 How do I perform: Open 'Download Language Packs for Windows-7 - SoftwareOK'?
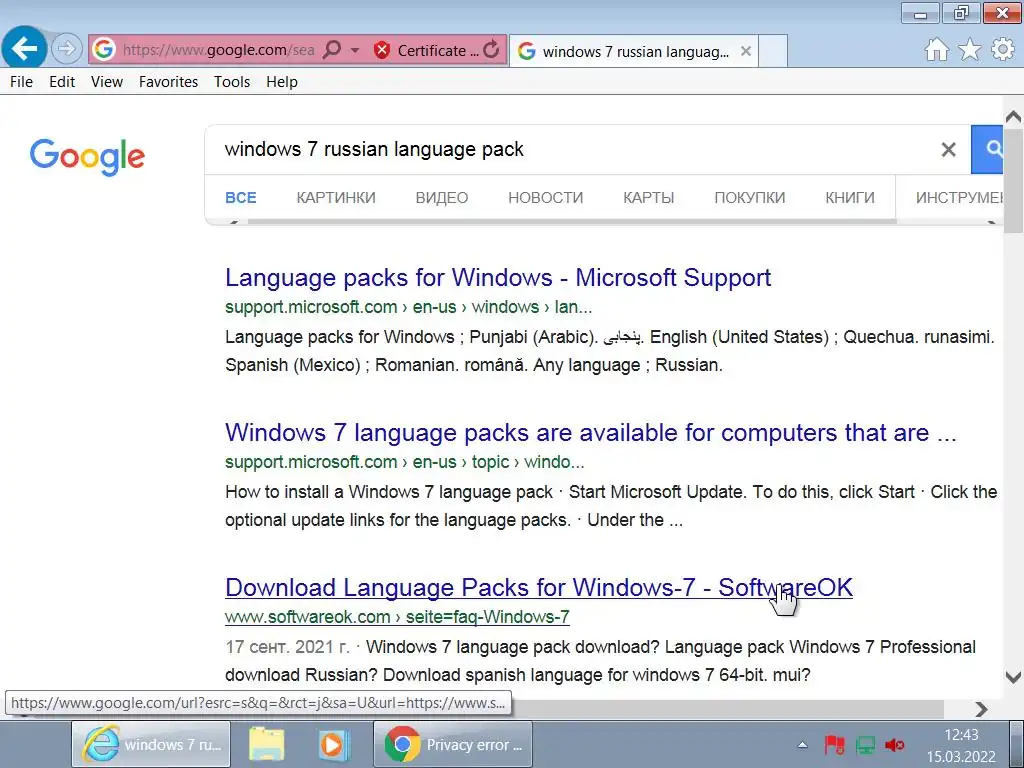click(x=539, y=587)
